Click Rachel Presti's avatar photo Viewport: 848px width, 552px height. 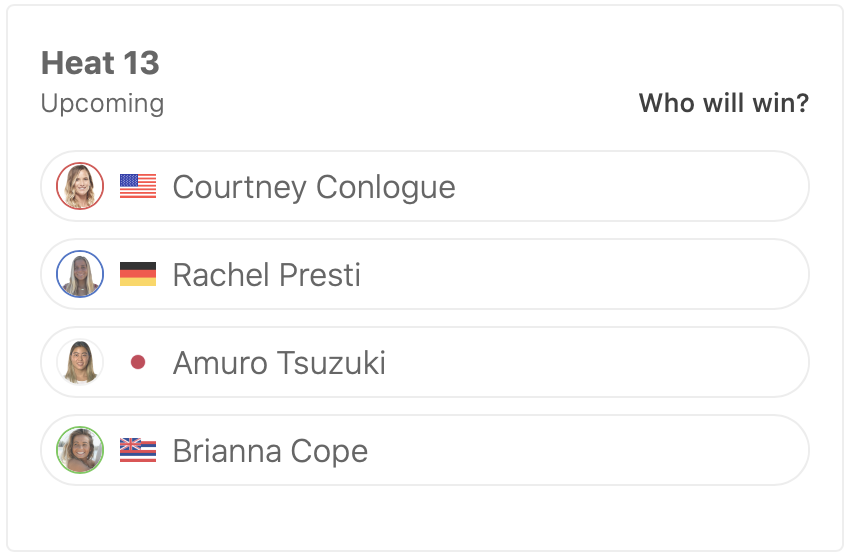tap(80, 274)
